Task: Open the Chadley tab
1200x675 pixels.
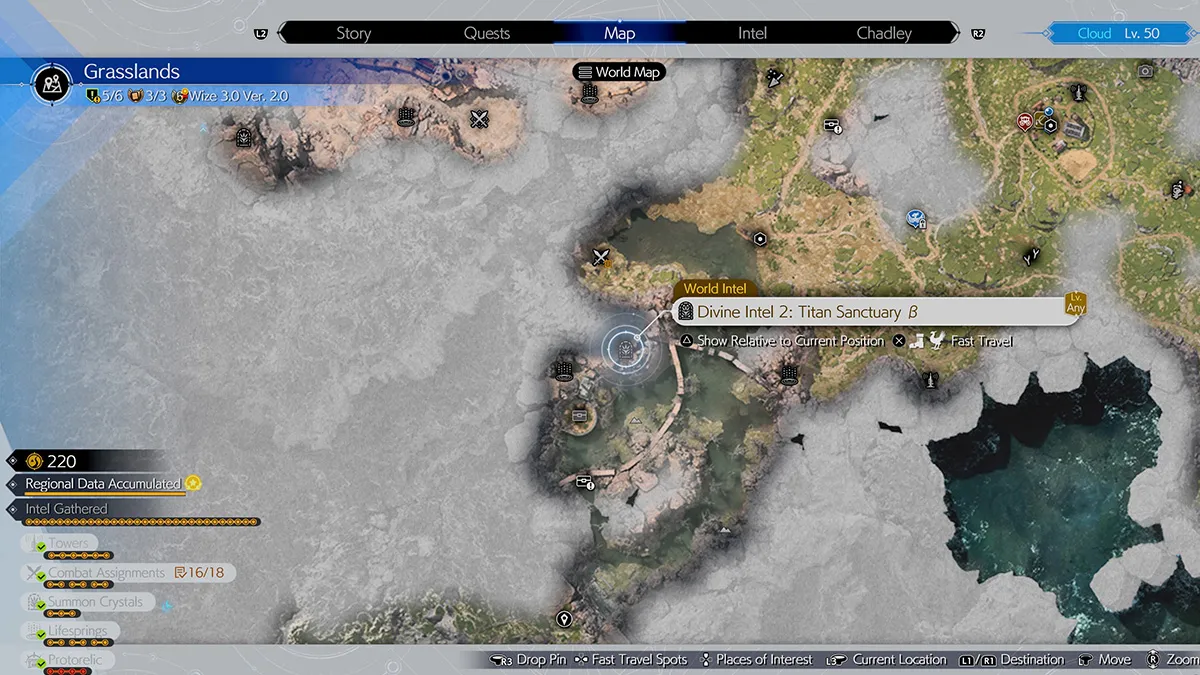Action: pyautogui.click(x=884, y=33)
